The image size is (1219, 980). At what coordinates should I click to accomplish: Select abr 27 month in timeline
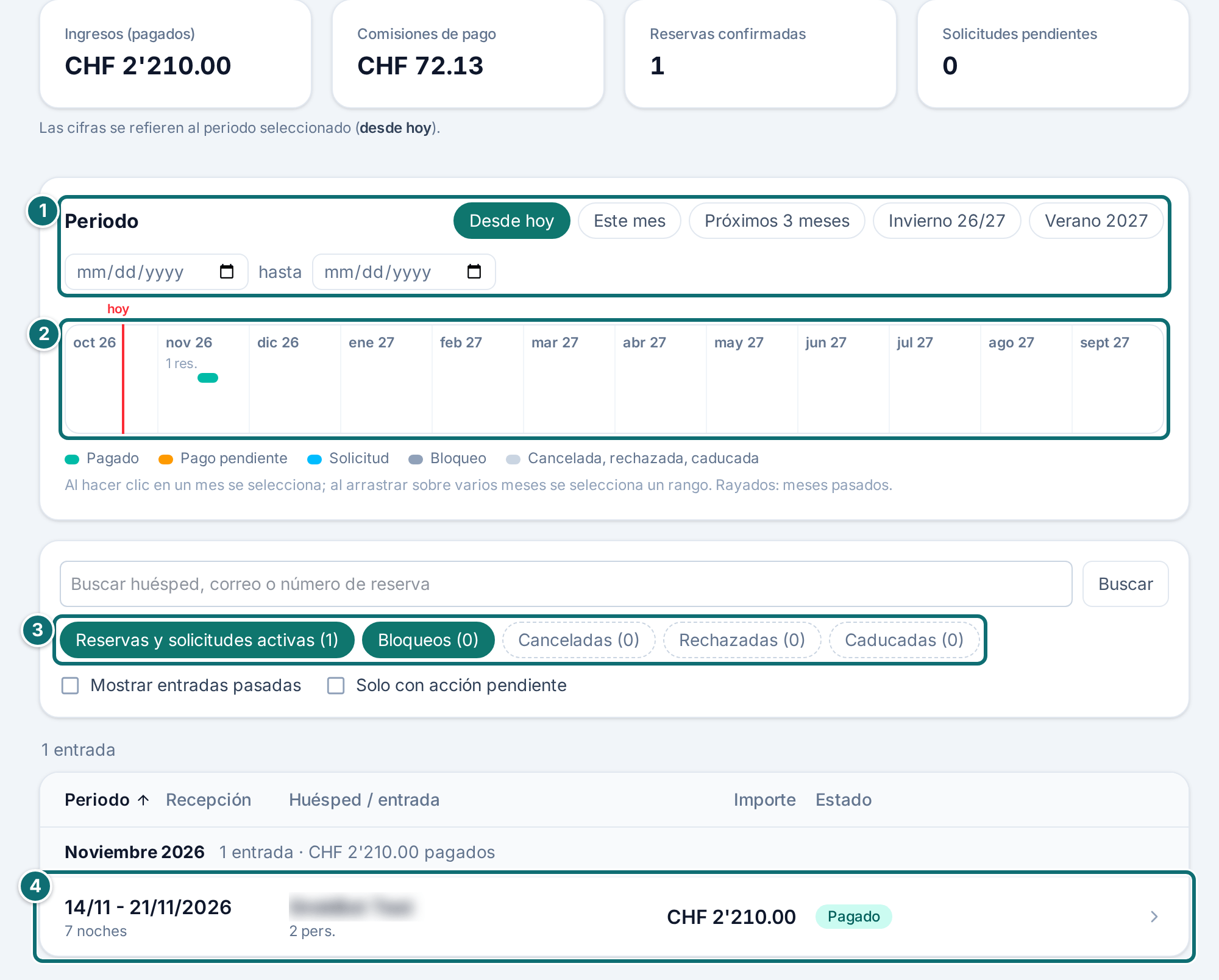pyautogui.click(x=661, y=379)
